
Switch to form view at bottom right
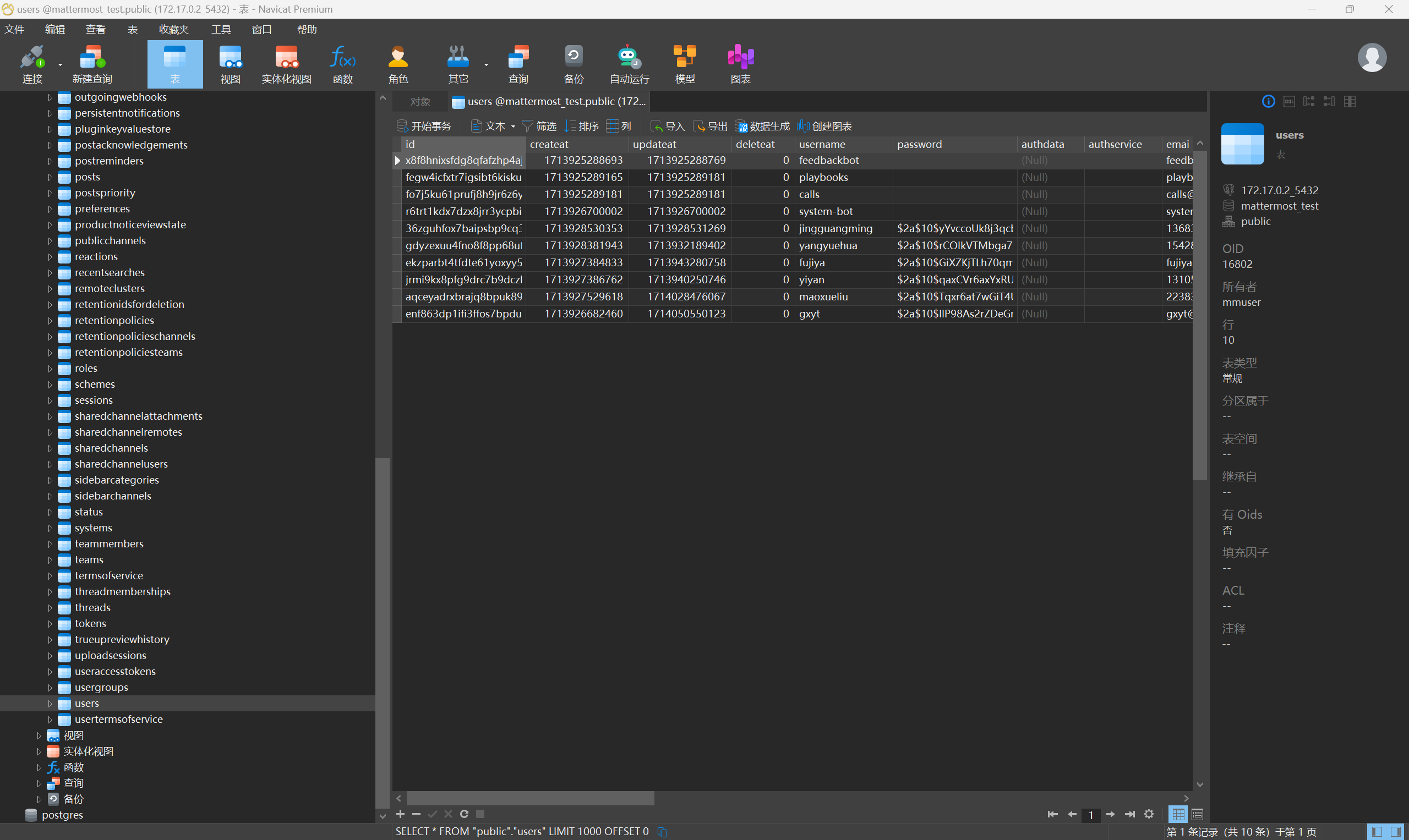tap(1197, 815)
